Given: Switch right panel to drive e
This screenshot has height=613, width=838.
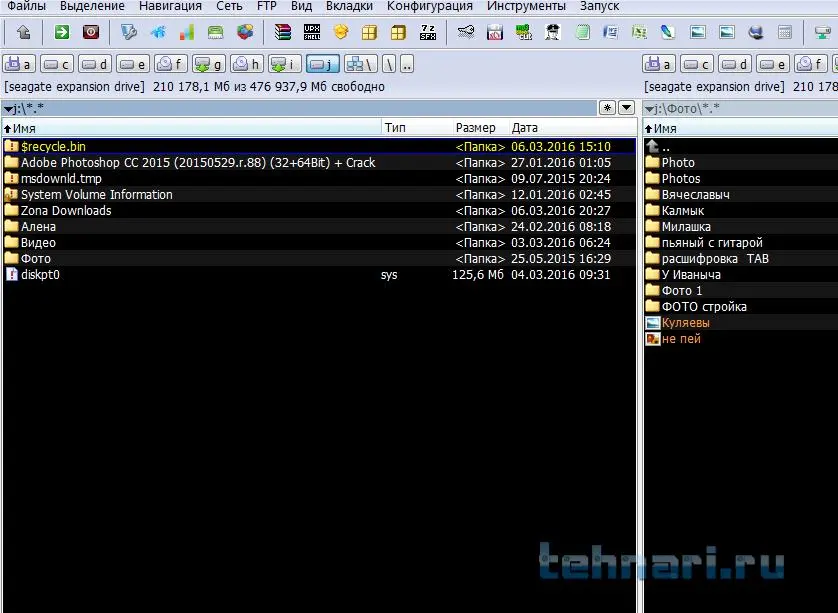Looking at the screenshot, I should coord(773,65).
